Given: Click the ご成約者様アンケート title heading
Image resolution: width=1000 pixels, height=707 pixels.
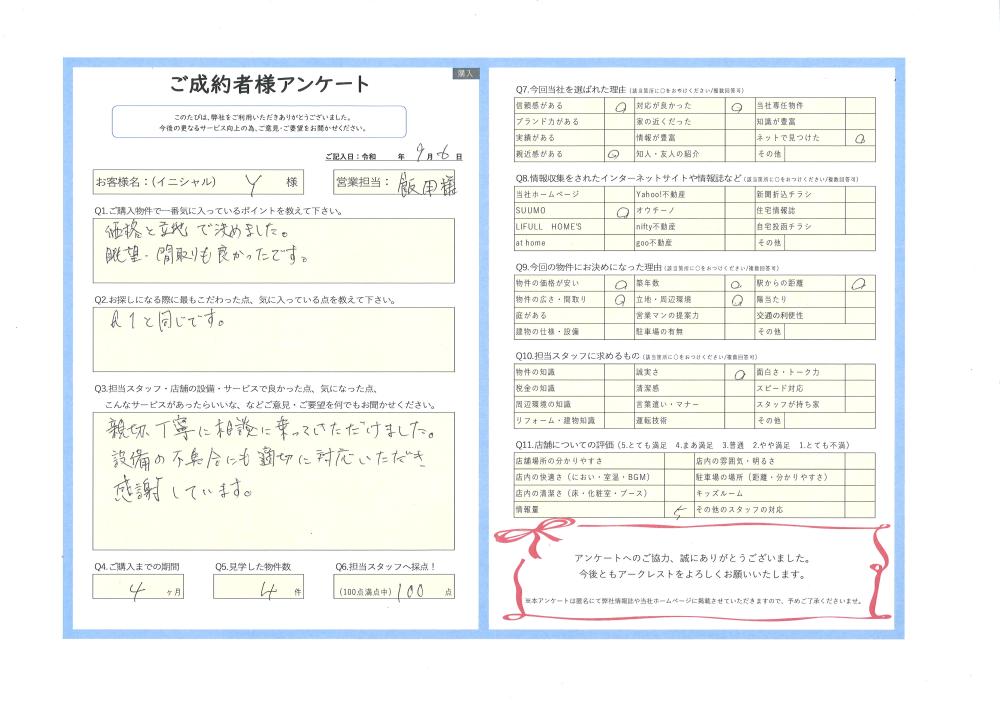Looking at the screenshot, I should click(270, 84).
